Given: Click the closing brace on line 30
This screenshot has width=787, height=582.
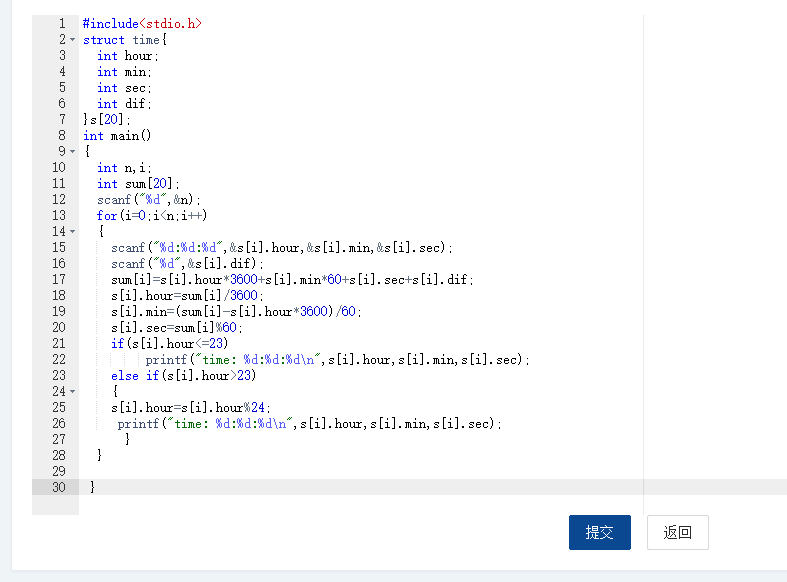Looking at the screenshot, I should click(x=92, y=487).
